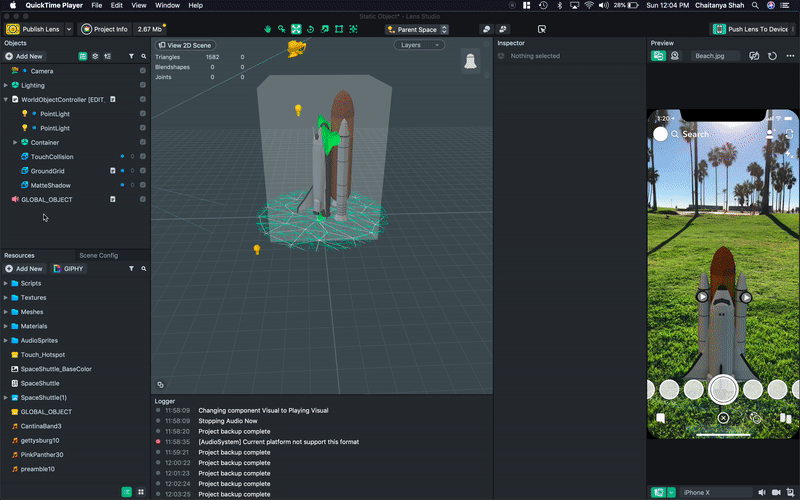This screenshot has width=800, height=500.
Task: Select the hand pan tool in top toolbar
Action: tap(267, 29)
